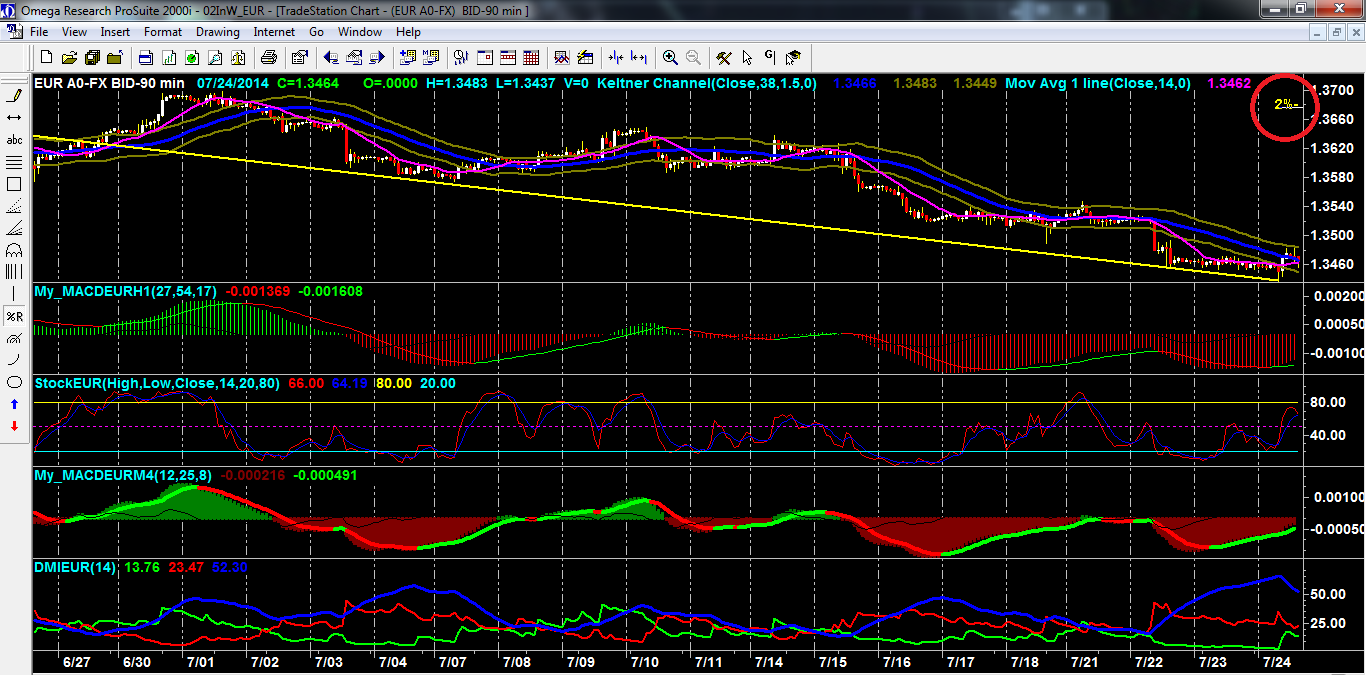
Task: Open the Go menu
Action: (316, 32)
